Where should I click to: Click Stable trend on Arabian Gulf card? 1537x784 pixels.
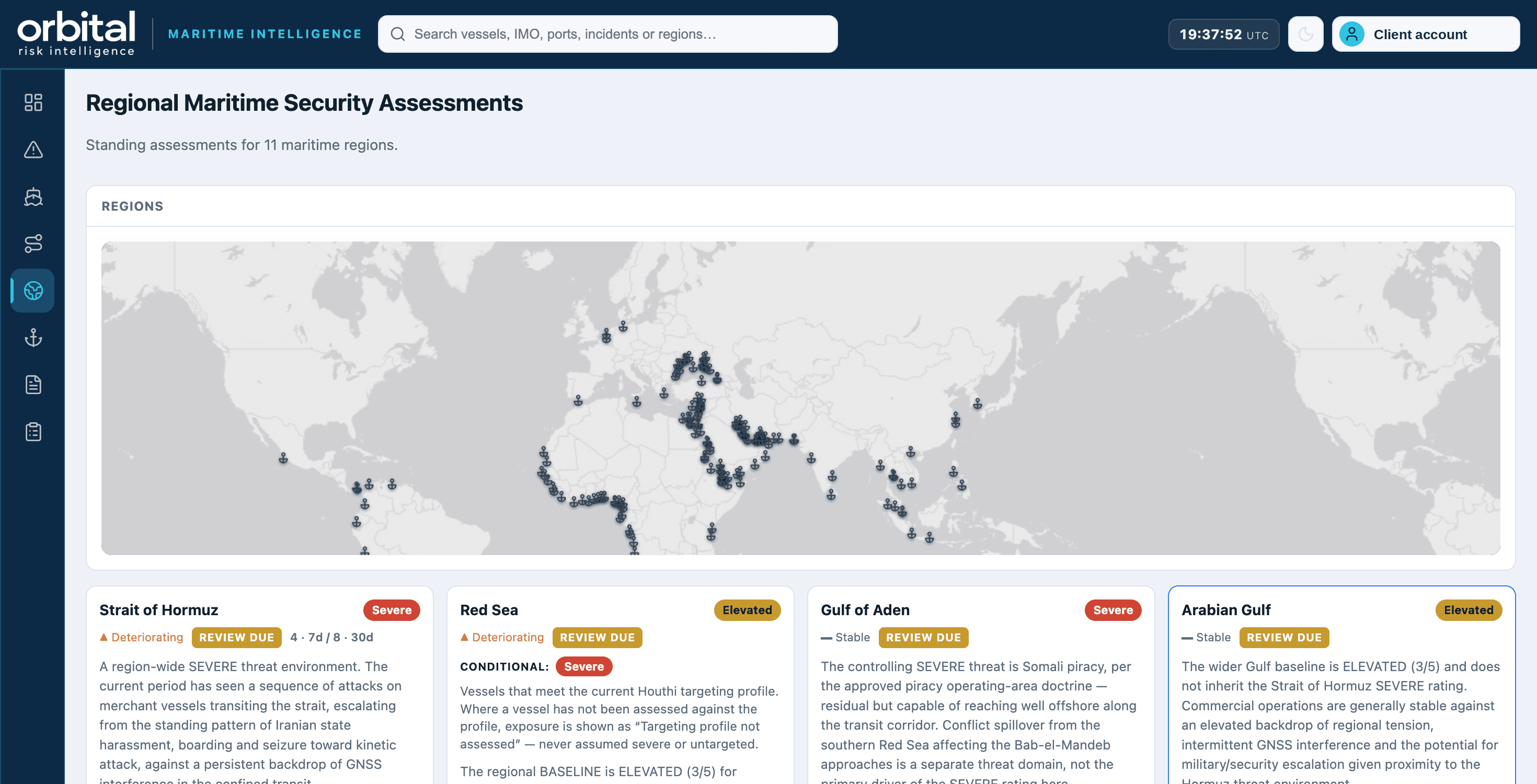pyautogui.click(x=1206, y=637)
